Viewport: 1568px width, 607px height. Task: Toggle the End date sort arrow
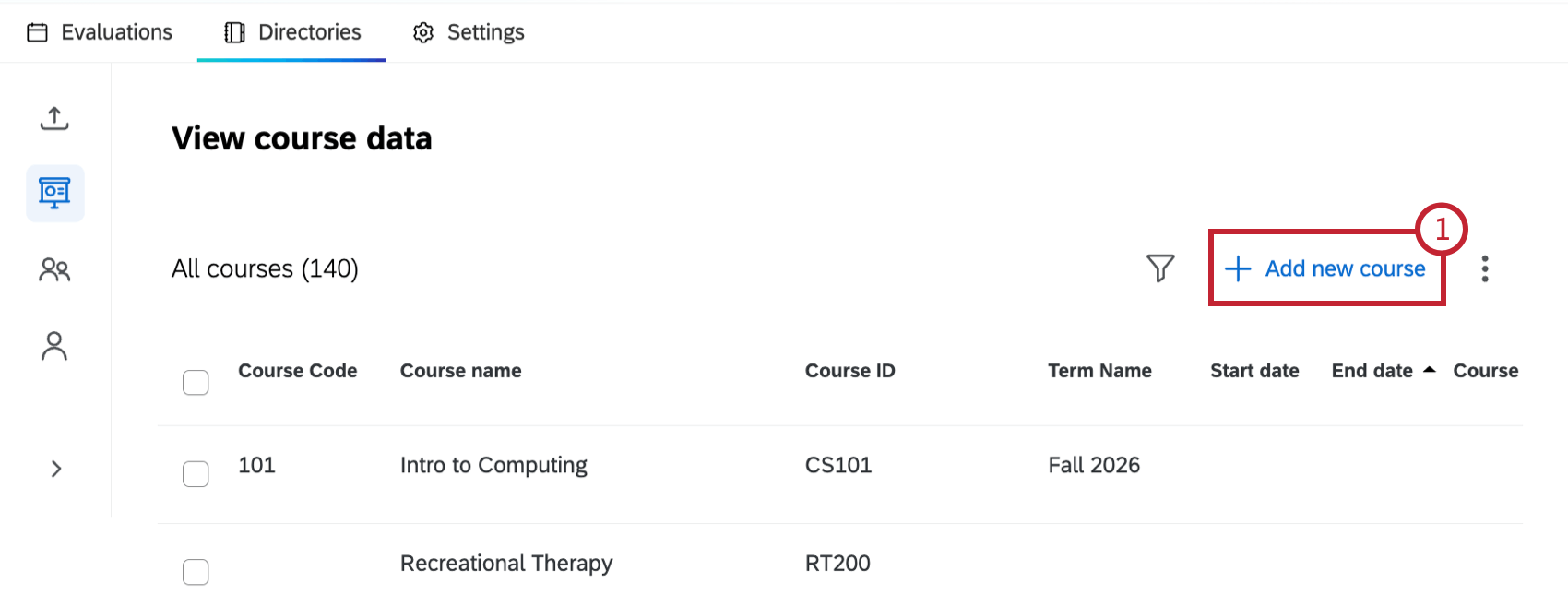[x=1430, y=367]
